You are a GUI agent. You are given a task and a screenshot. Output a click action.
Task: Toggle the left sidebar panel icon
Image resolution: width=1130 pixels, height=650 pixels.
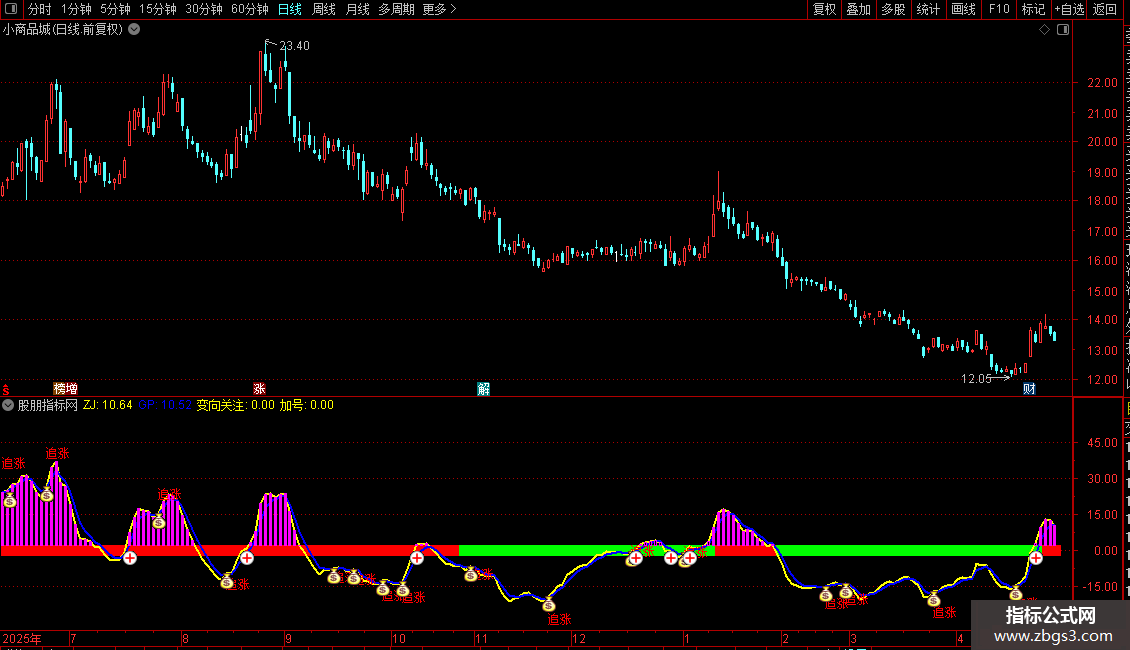(x=10, y=9)
